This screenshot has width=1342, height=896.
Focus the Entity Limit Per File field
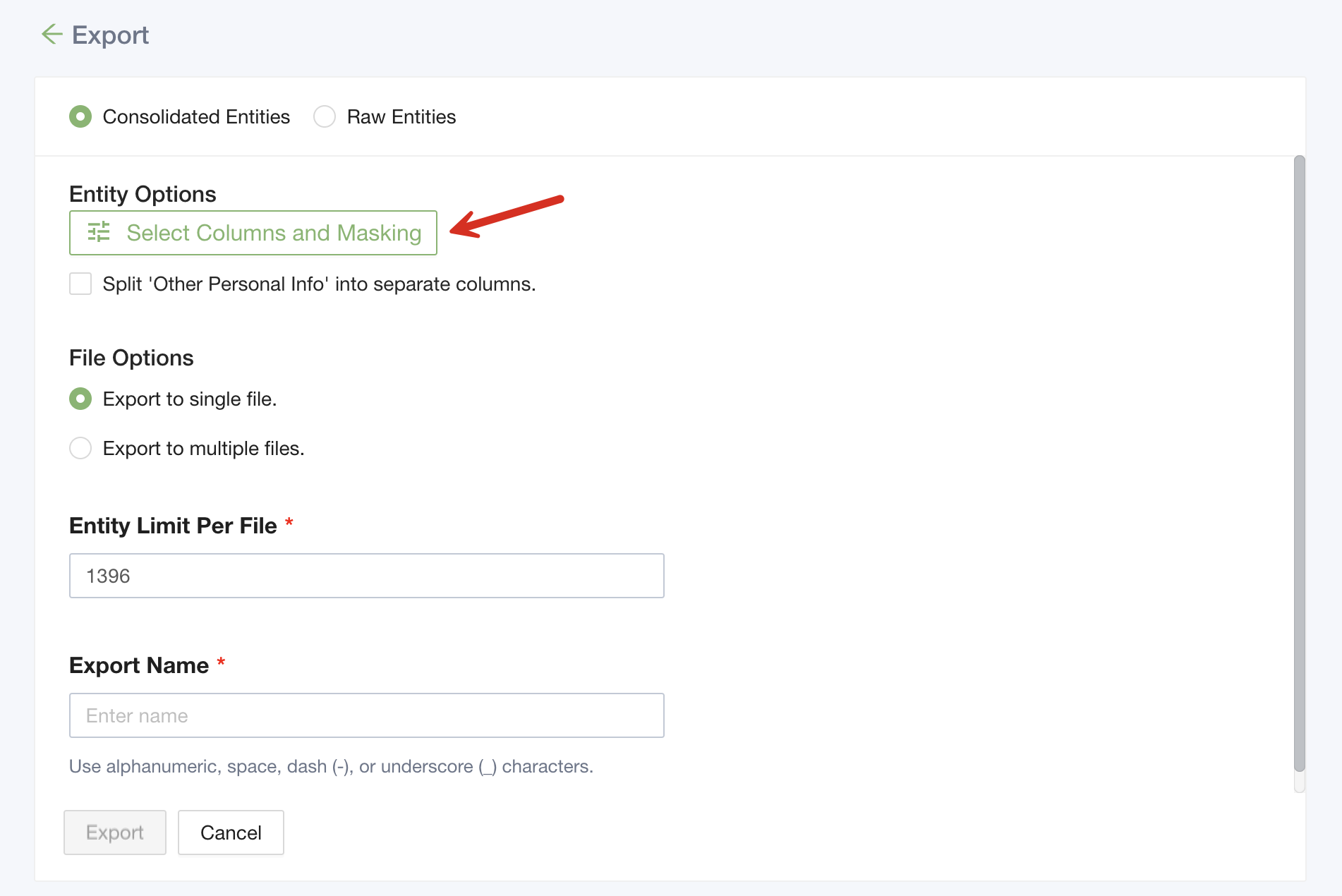(366, 576)
